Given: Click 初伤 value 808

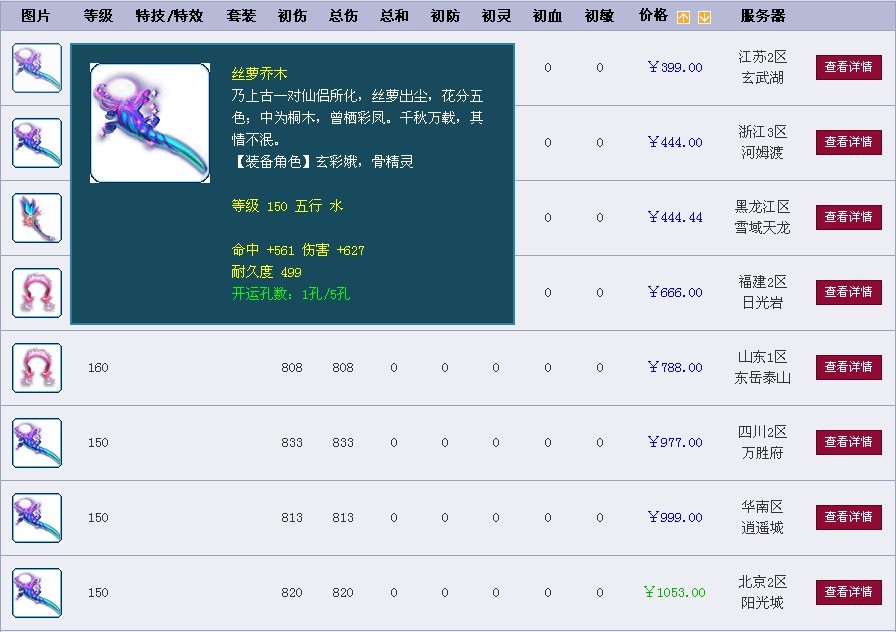Looking at the screenshot, I should click(292, 367).
